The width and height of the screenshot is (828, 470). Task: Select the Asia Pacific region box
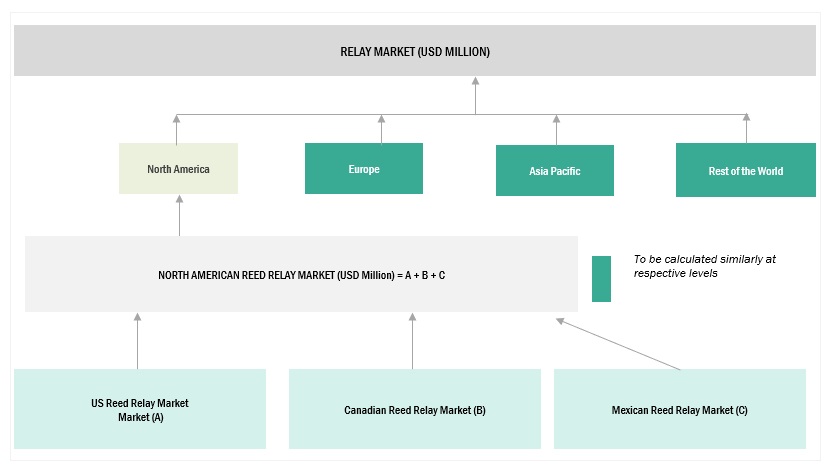coord(555,171)
